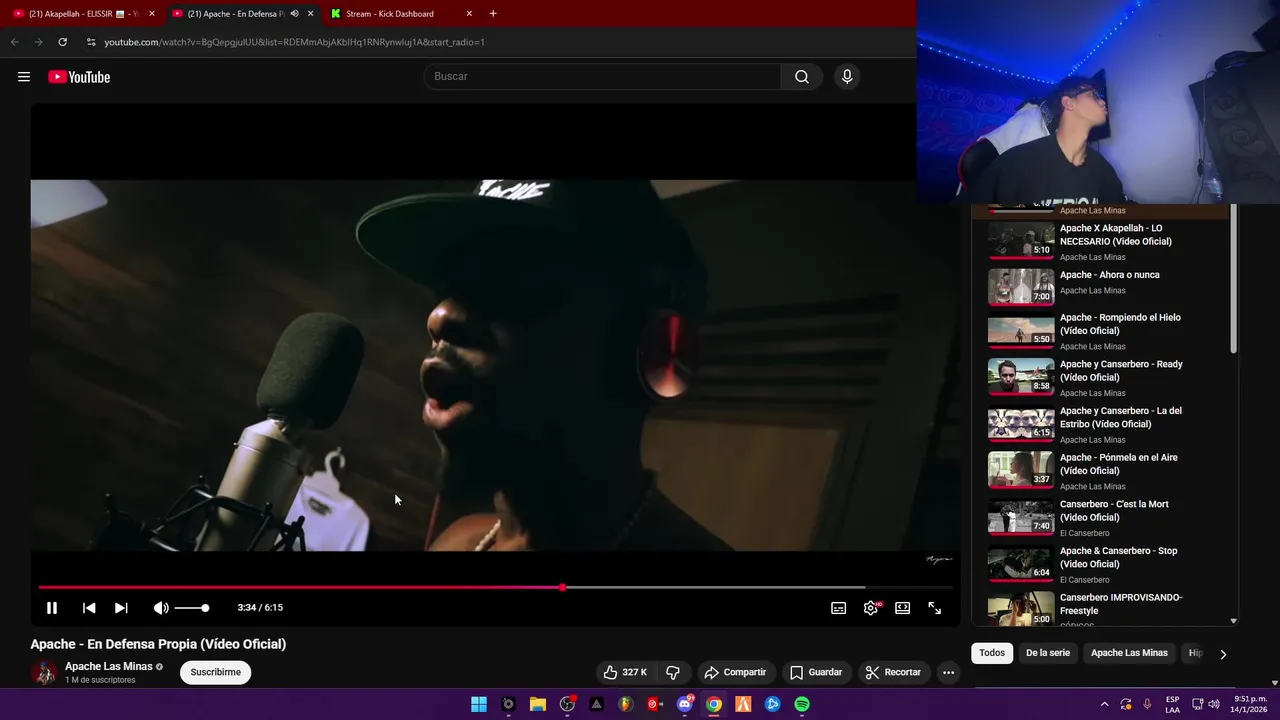This screenshot has width=1280, height=720.
Task: Open the Apache Las Minas channel name
Action: (x=109, y=666)
